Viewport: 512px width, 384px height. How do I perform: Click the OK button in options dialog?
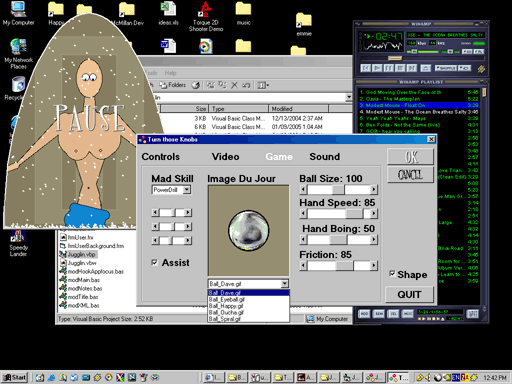click(410, 157)
